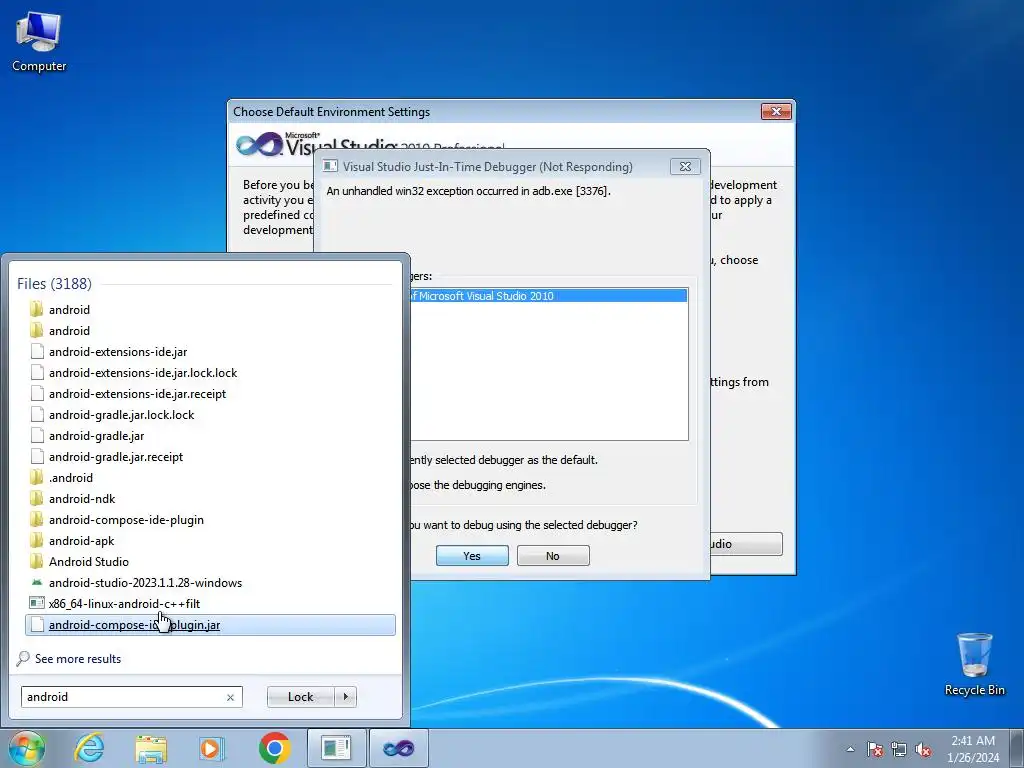The height and width of the screenshot is (768, 1024).
Task: Open android-gradle.jar.receipt file
Action: pyautogui.click(x=210, y=456)
